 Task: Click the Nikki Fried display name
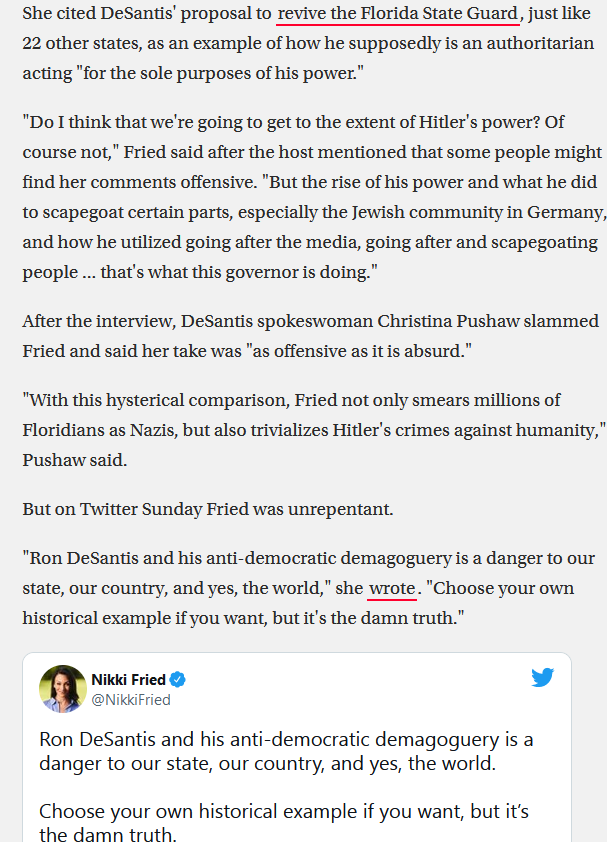[128, 680]
